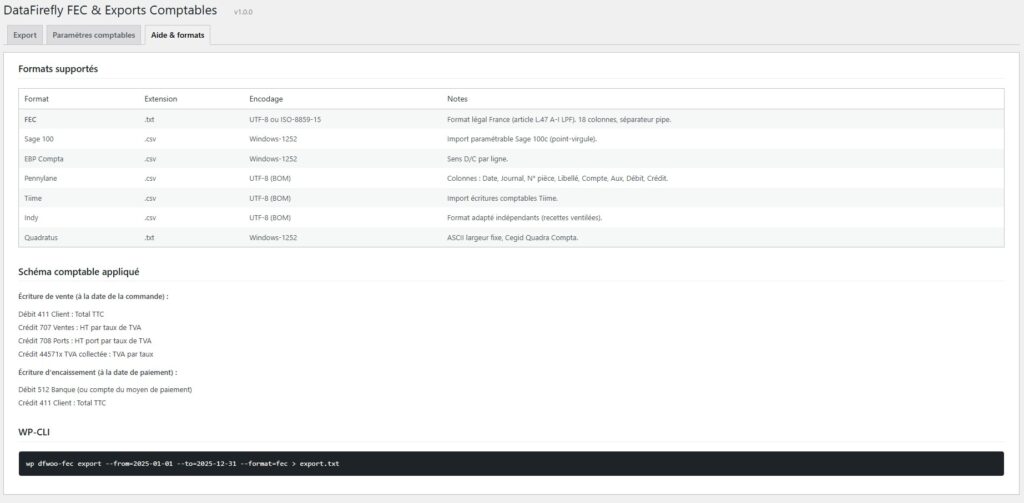
Task: Click the WP-CLI heading
Action: pyautogui.click(x=33, y=432)
